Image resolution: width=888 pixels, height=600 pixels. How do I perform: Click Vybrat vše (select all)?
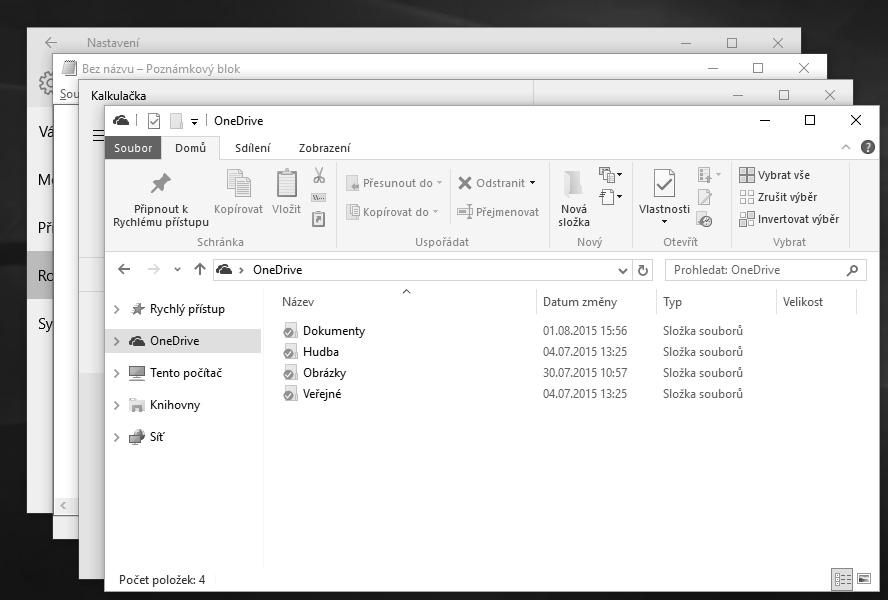coord(774,175)
